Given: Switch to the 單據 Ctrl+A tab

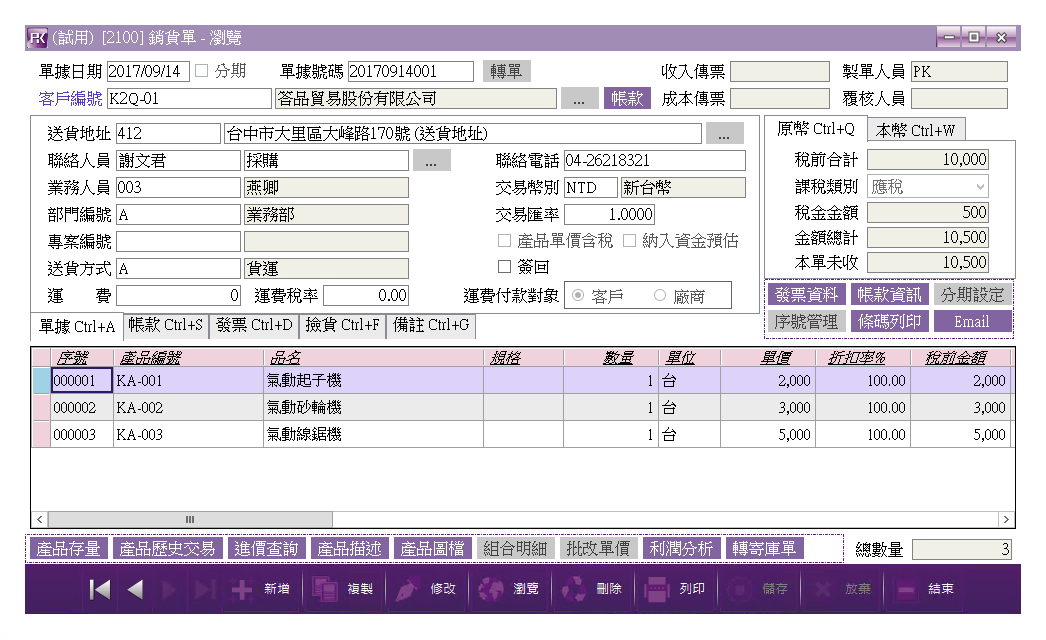Looking at the screenshot, I should [x=77, y=326].
